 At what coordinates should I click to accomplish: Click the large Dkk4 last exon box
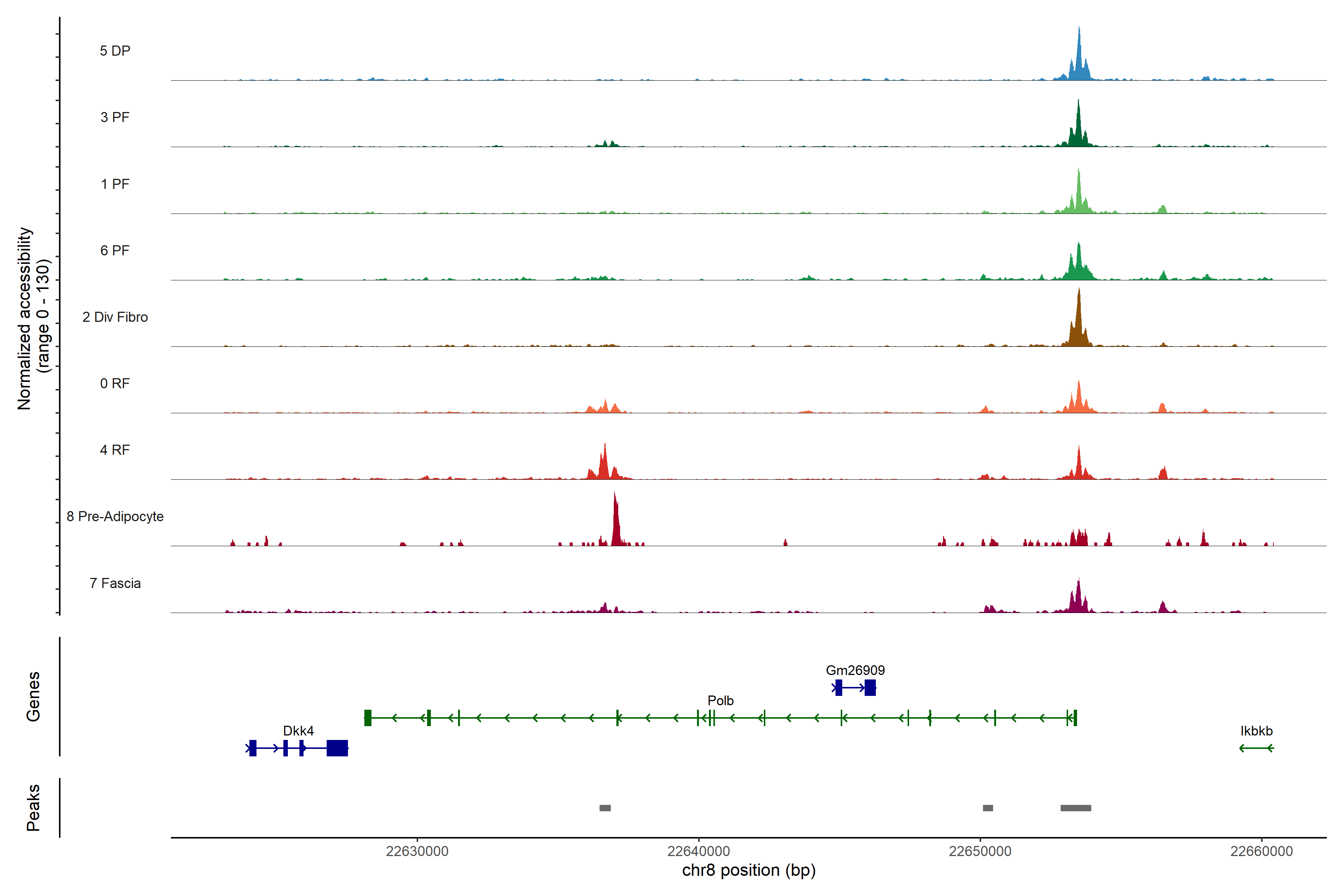[x=337, y=748]
